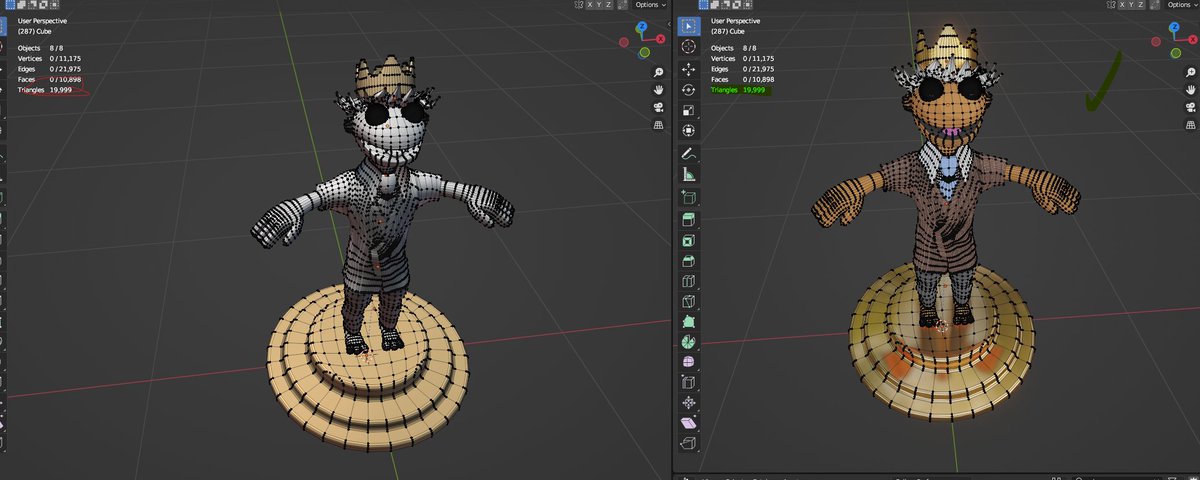
Task: Choose intersect selection mode in right viewport
Action: tap(747, 5)
